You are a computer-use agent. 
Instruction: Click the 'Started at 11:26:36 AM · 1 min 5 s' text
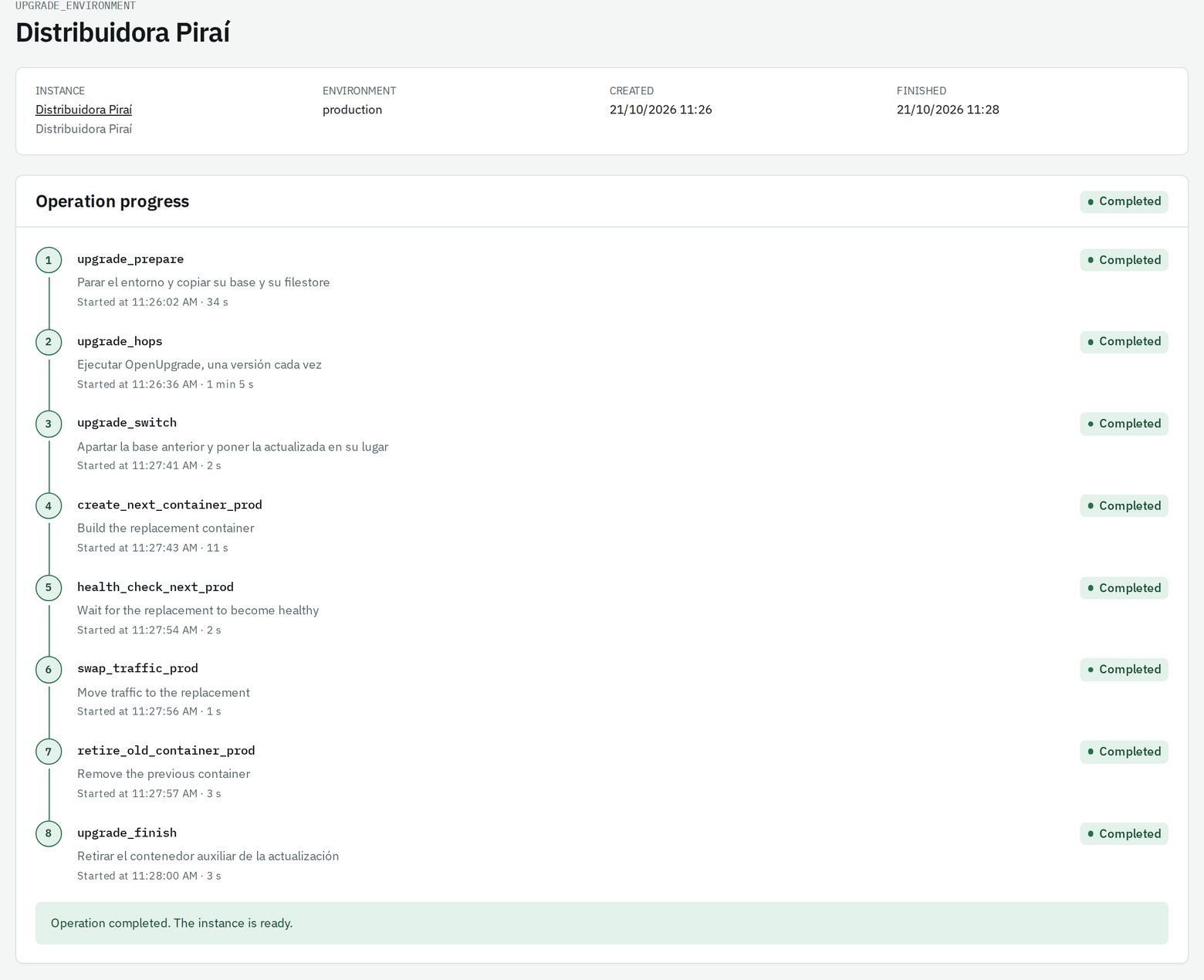[x=165, y=384]
